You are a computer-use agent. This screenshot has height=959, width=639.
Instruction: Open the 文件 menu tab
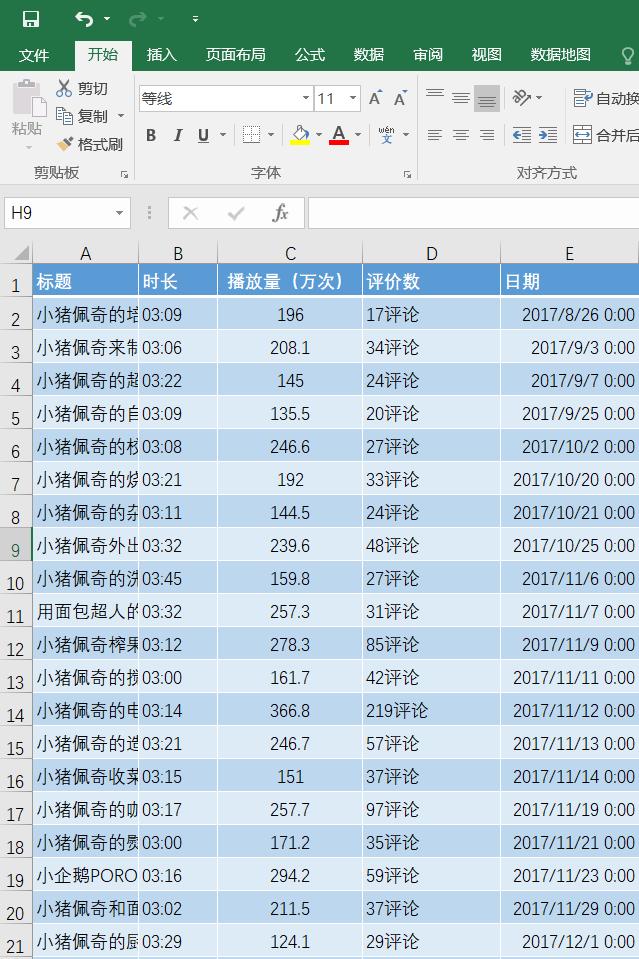[34, 55]
